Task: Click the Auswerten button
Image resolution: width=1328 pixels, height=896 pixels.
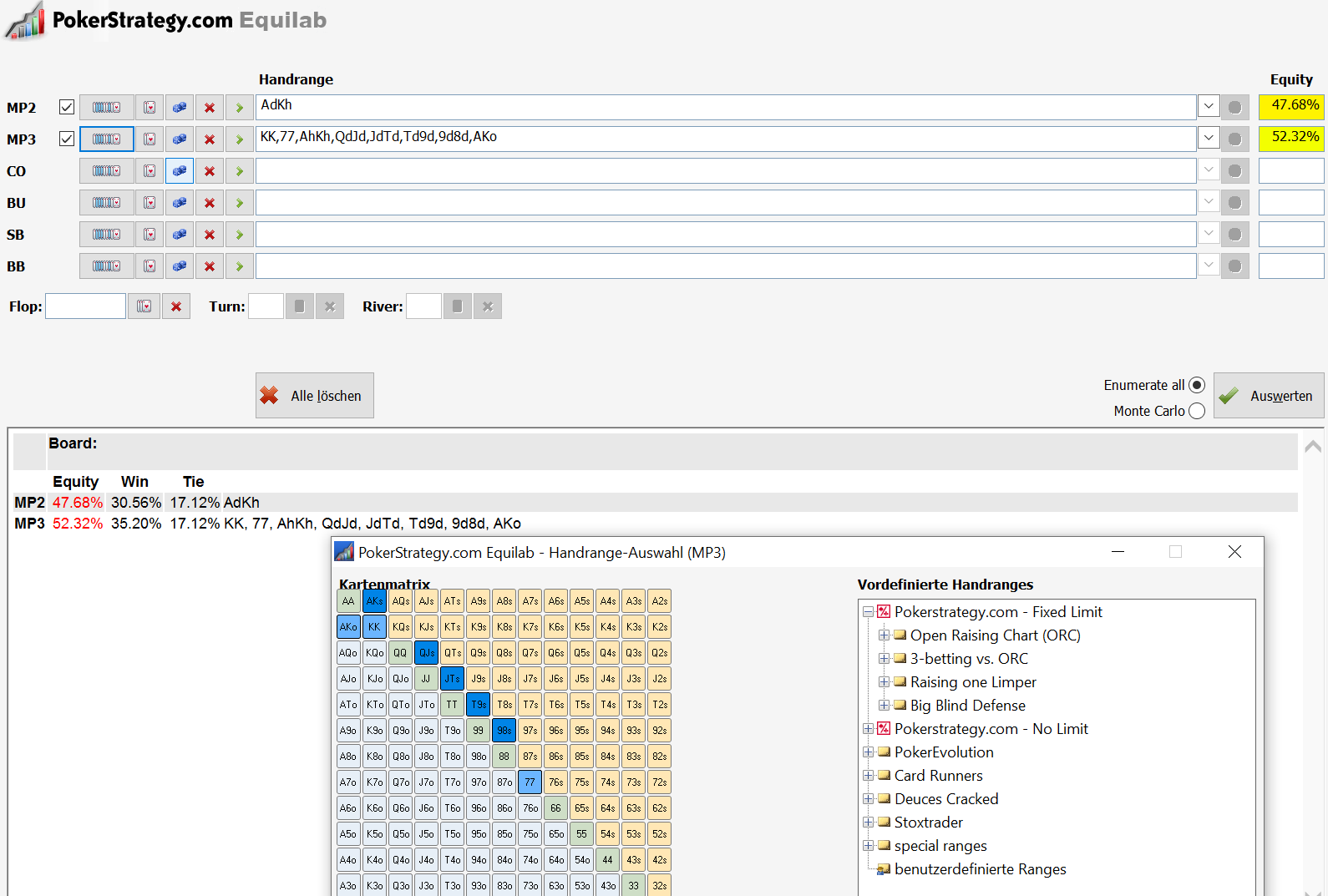Action: tap(1269, 395)
